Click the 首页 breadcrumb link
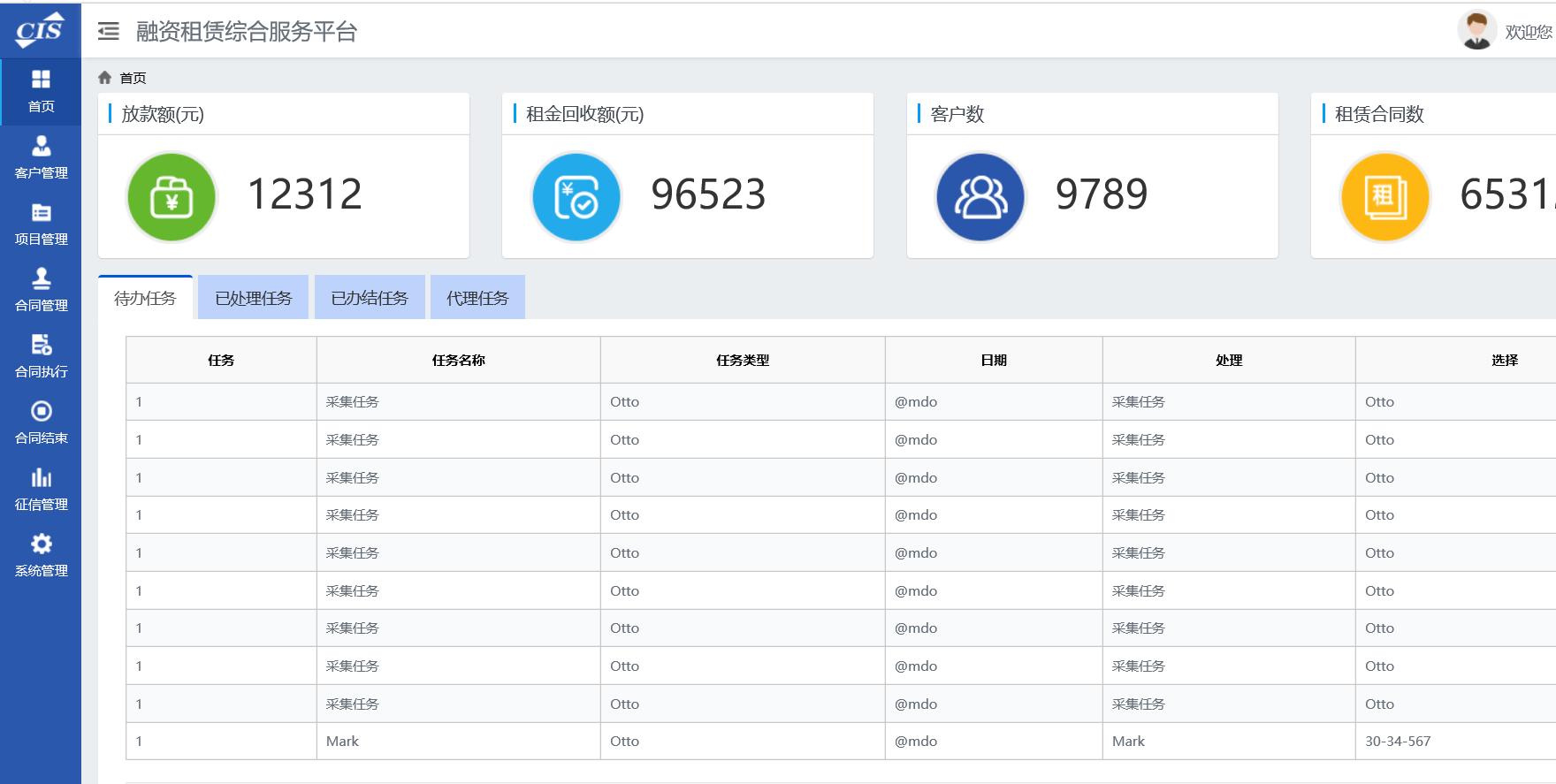The width and height of the screenshot is (1556, 784). [x=133, y=78]
